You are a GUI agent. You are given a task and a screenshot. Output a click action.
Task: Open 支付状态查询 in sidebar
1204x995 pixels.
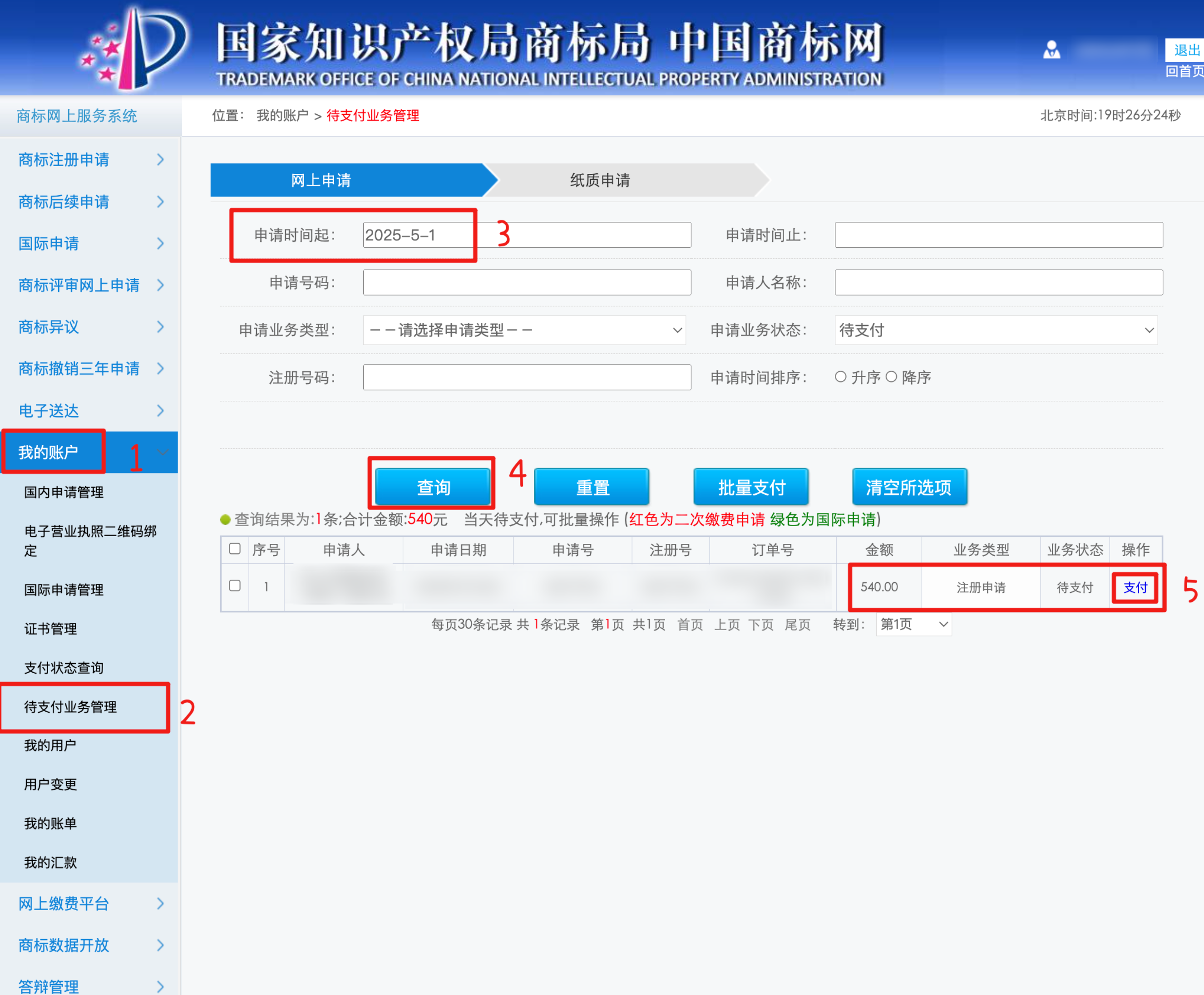pos(64,668)
